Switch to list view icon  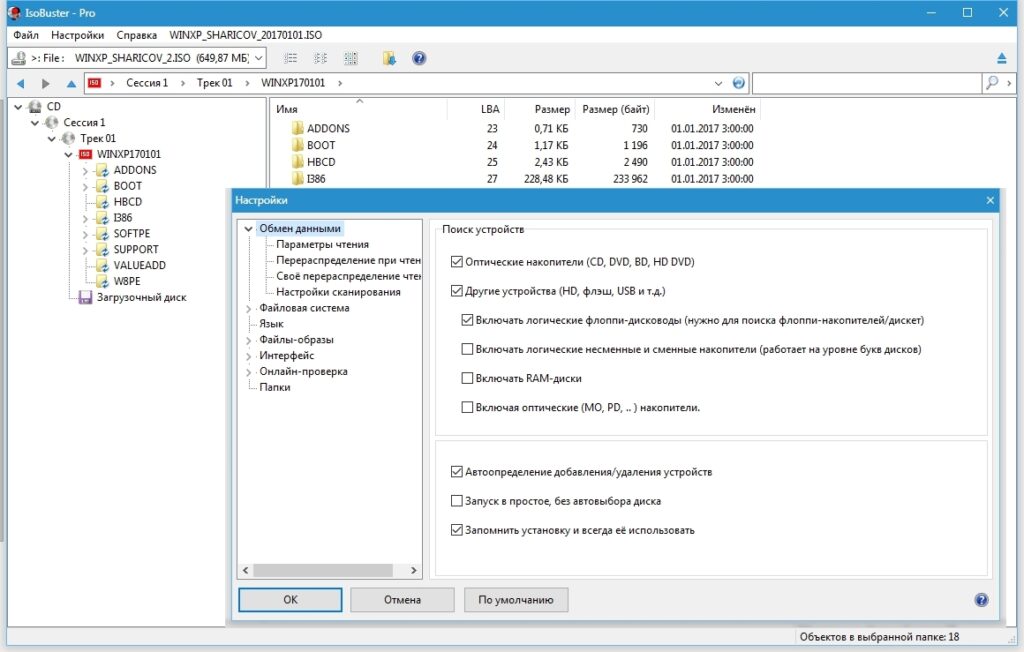coord(291,59)
